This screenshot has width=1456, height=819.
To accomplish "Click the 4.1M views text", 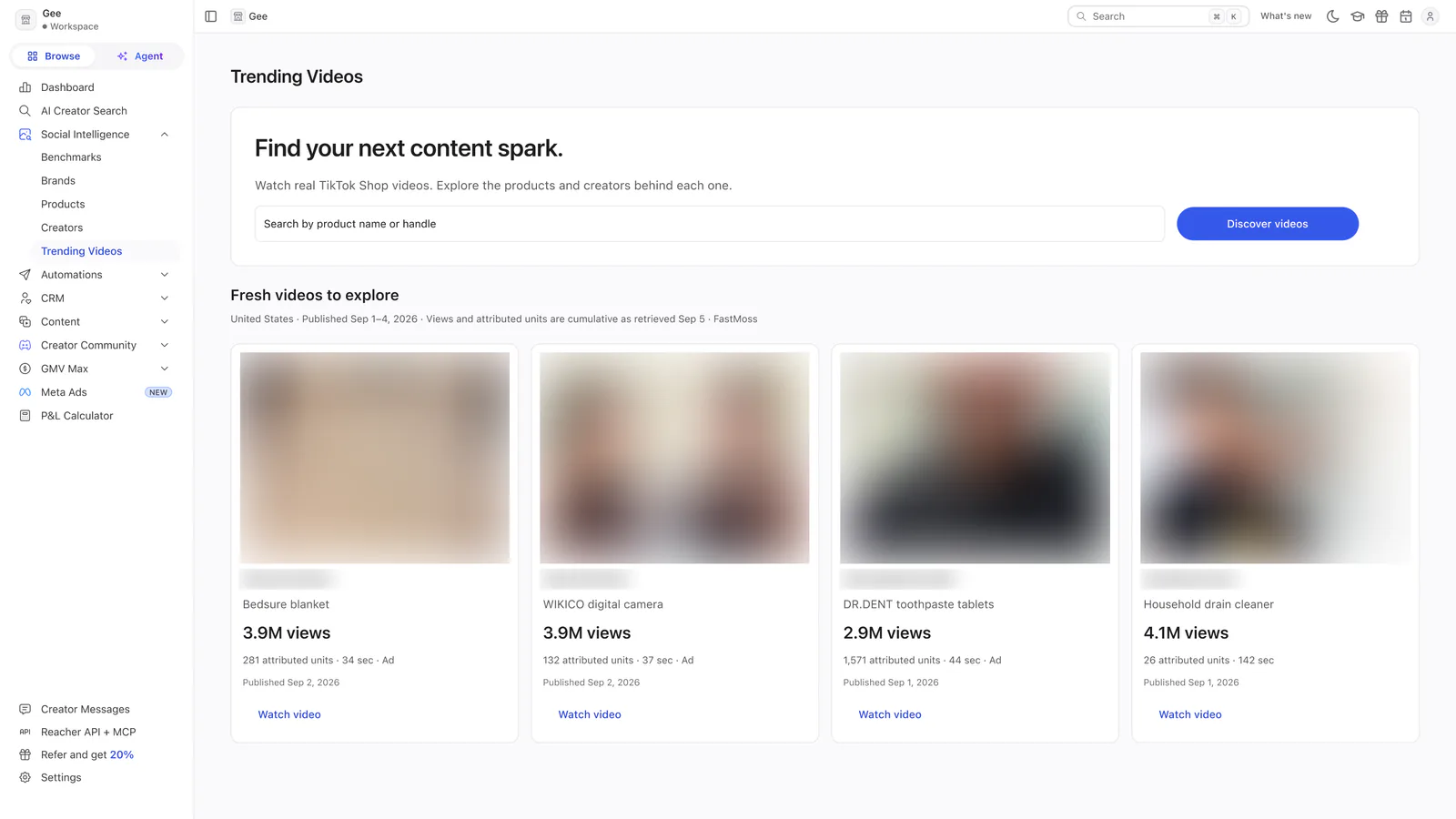I will click(x=1186, y=633).
